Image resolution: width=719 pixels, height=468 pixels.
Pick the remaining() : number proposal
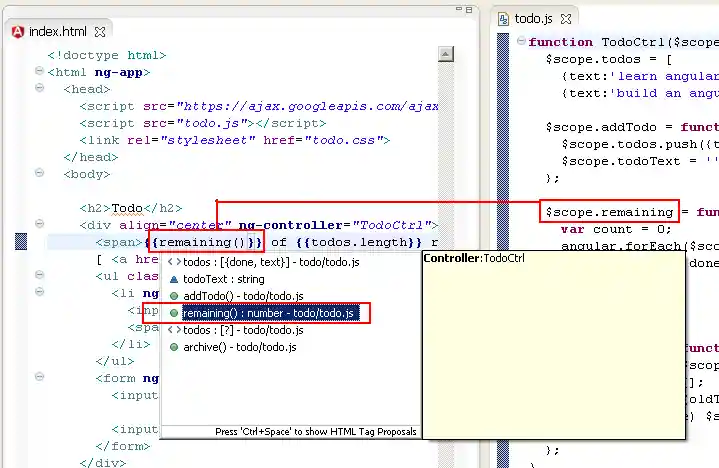coord(268,313)
